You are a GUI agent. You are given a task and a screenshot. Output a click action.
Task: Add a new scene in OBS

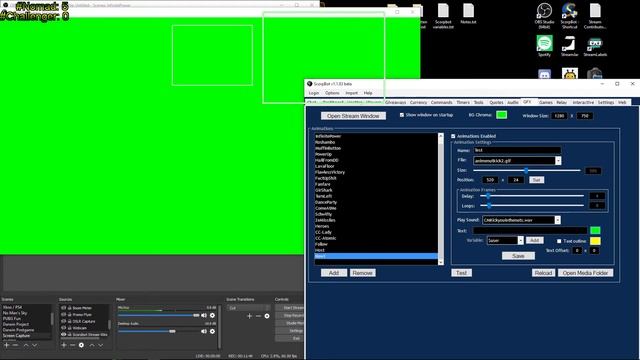click(x=7, y=345)
